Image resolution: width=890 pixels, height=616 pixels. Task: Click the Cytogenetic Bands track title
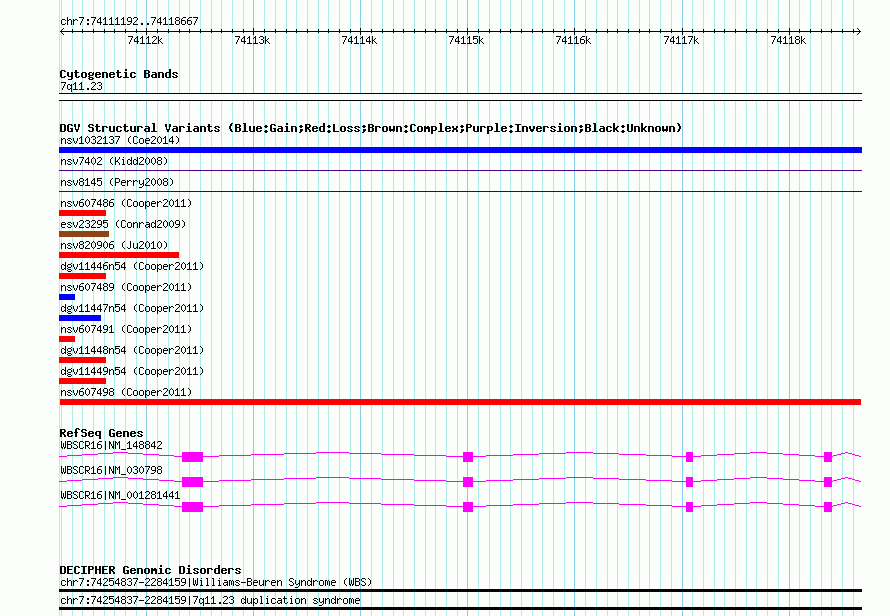coord(119,74)
